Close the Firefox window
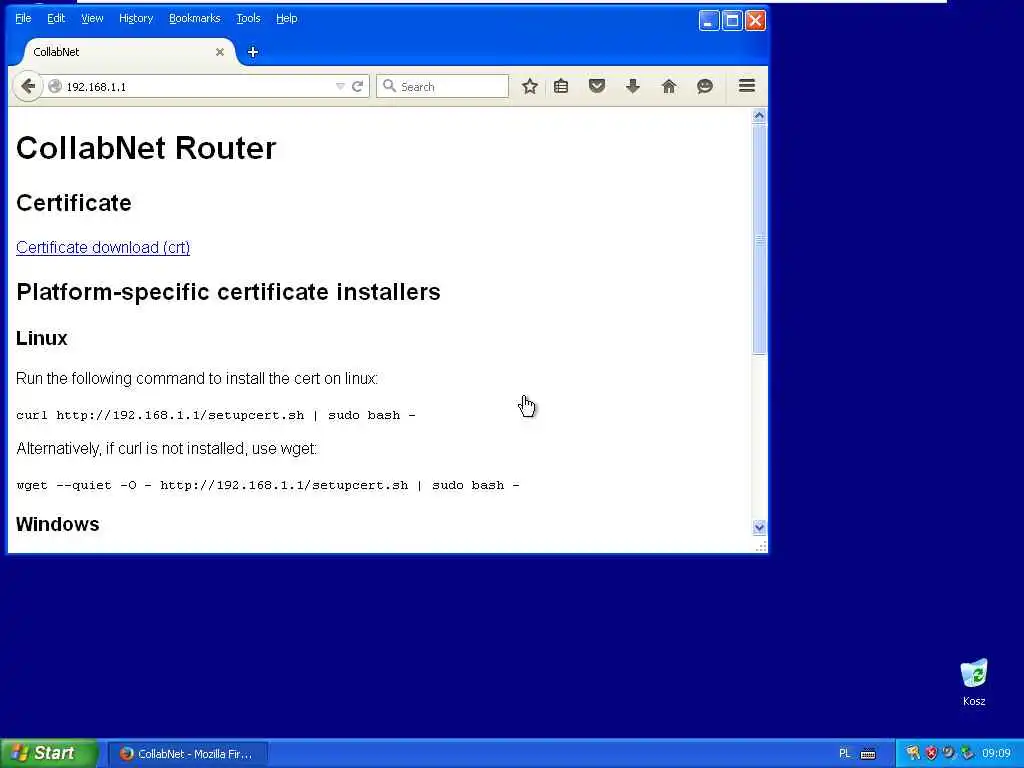Screen dimensions: 1024x768 (756, 20)
